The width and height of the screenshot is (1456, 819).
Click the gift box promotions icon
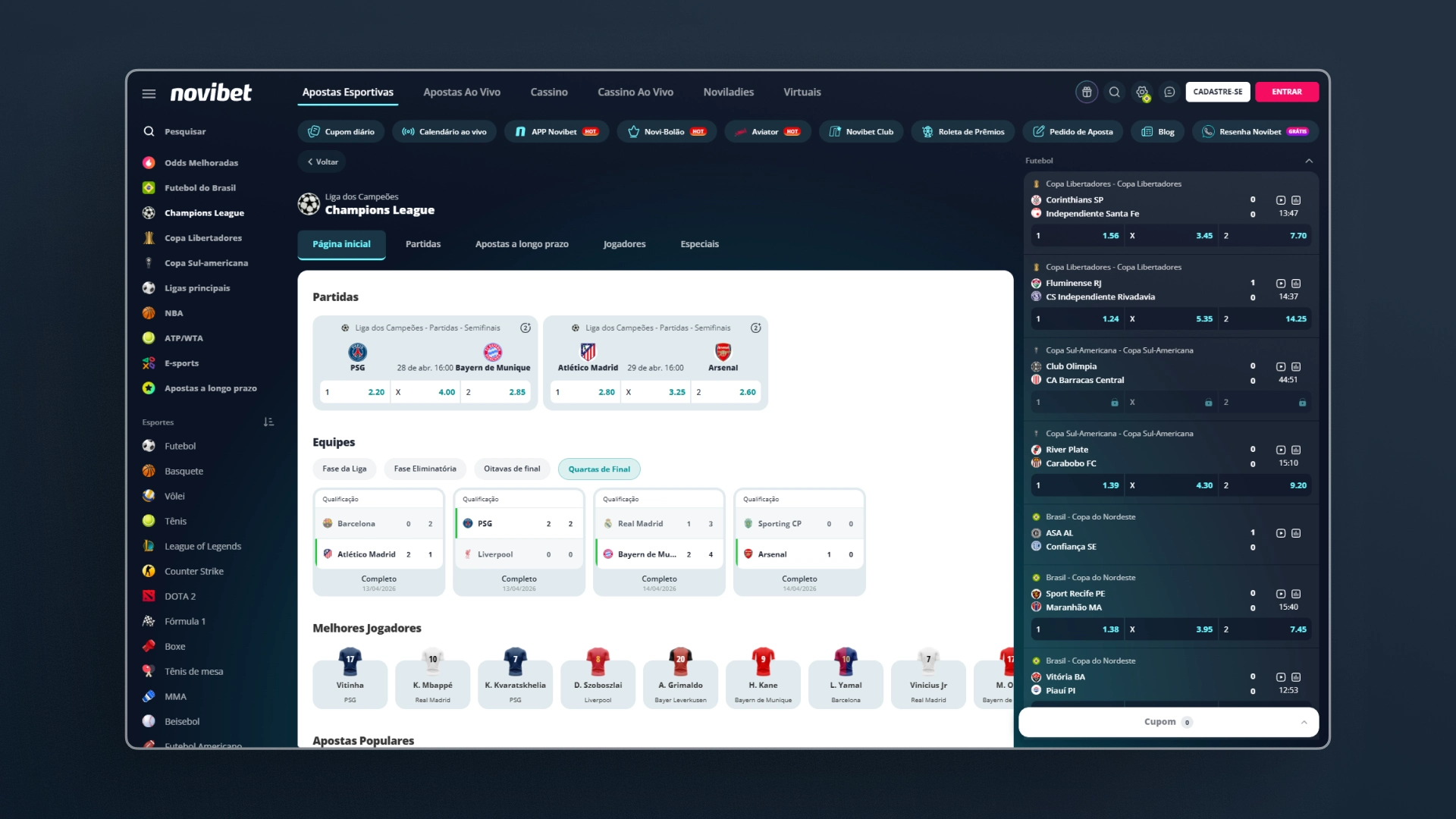click(x=1087, y=92)
